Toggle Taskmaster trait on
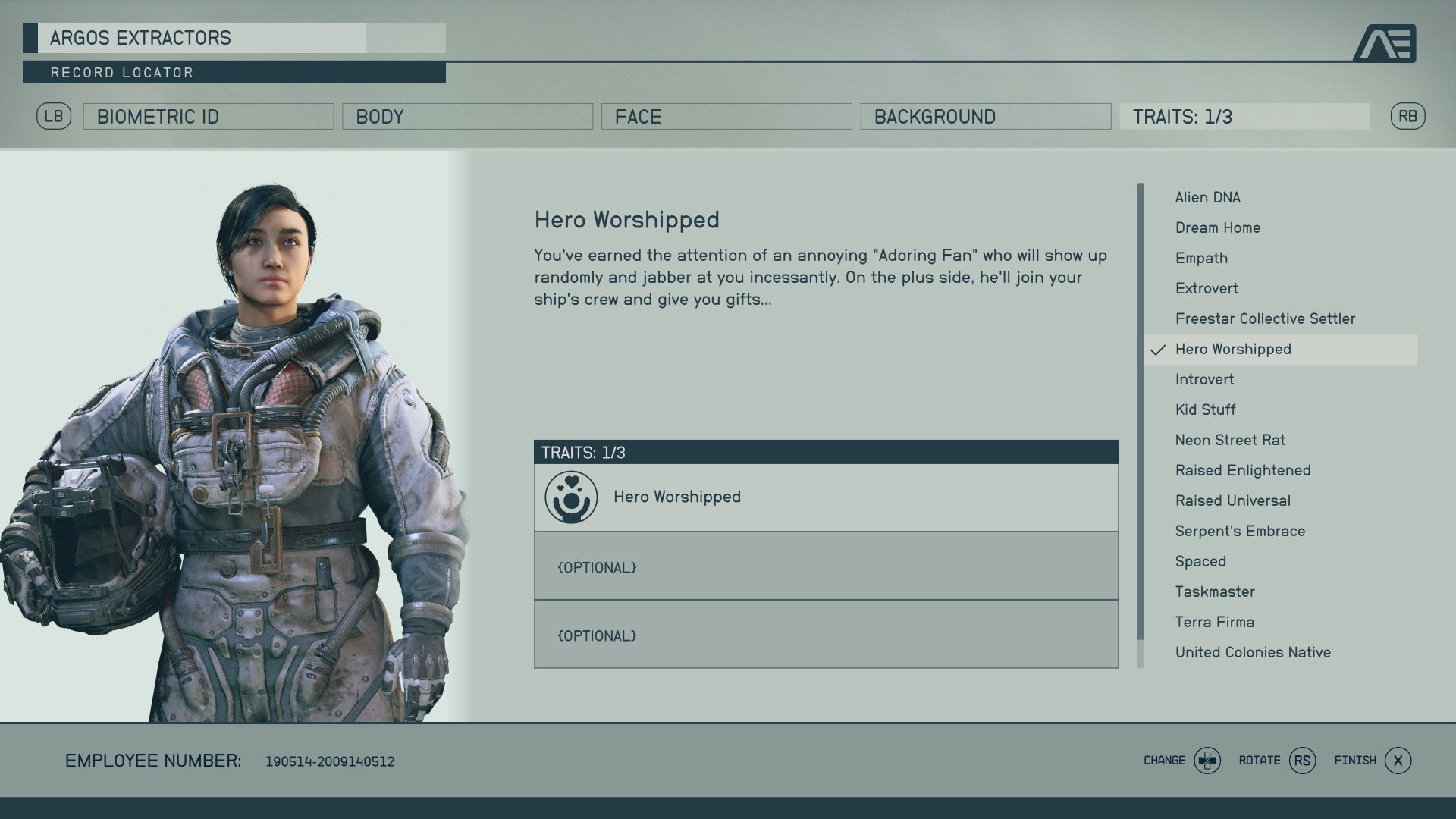Viewport: 1456px width, 819px height. pyautogui.click(x=1215, y=591)
